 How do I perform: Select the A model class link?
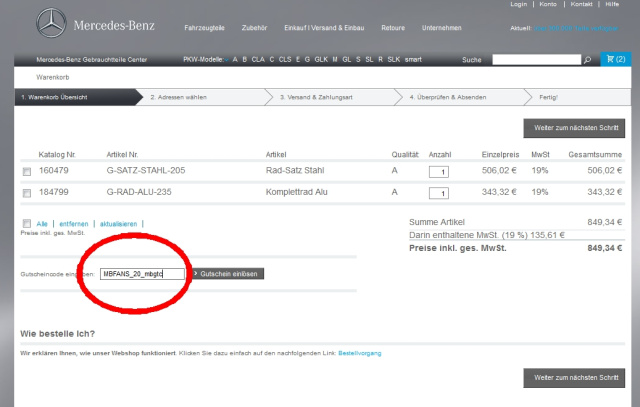[235, 60]
